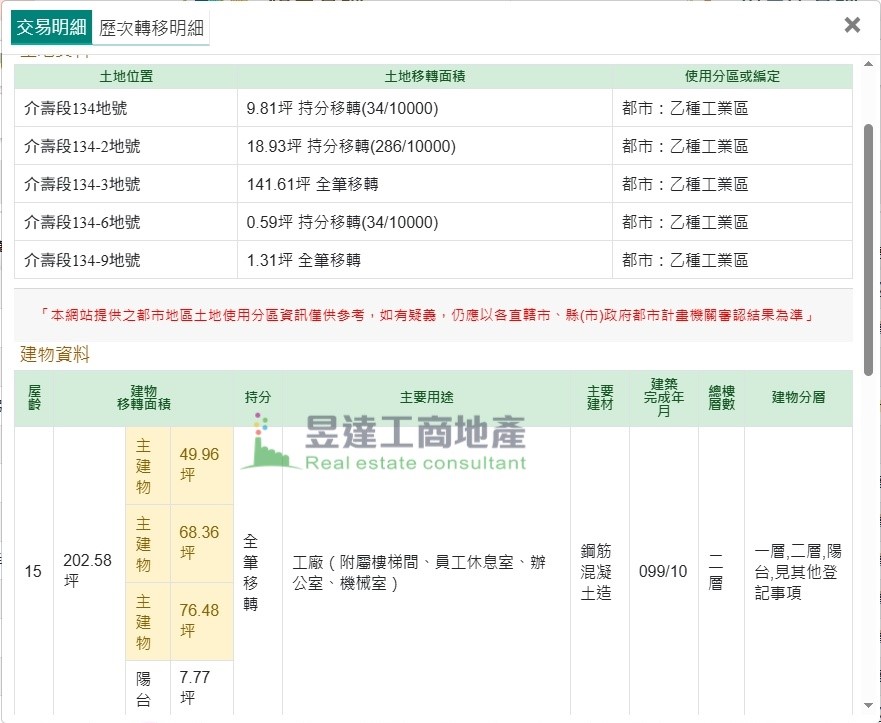Open the 歷次轉移明細 tab

tap(151, 27)
